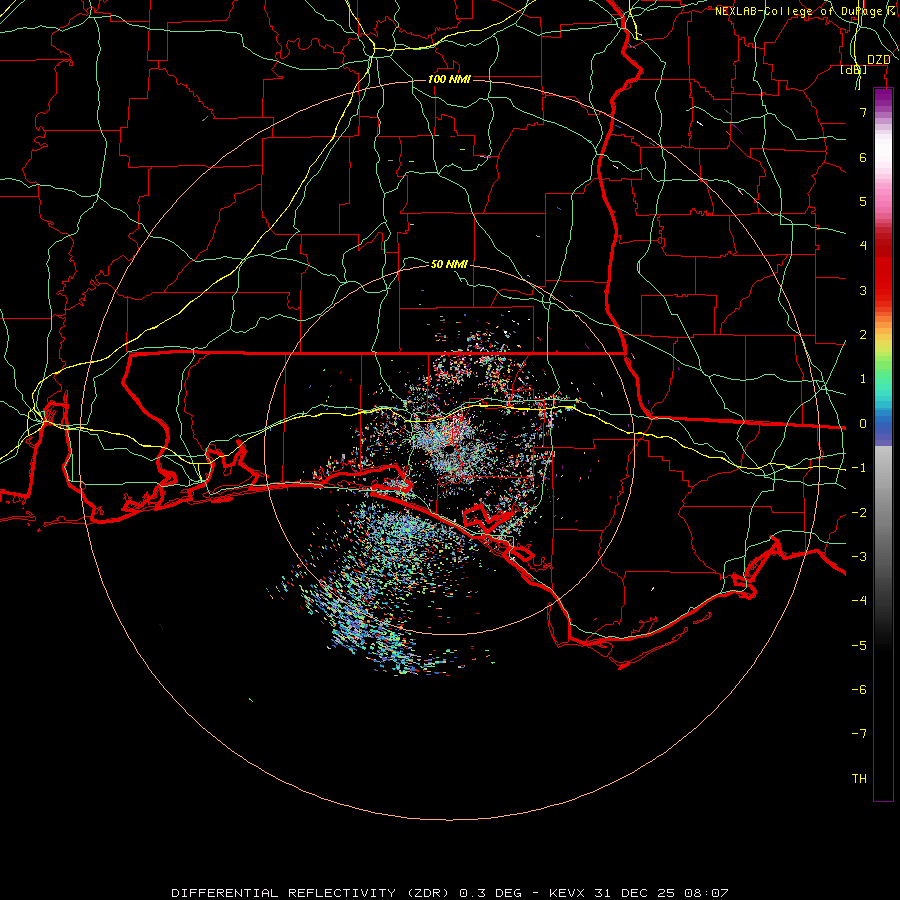Click the "2" value on the color scale
Viewport: 900px width, 900px height.
point(863,335)
